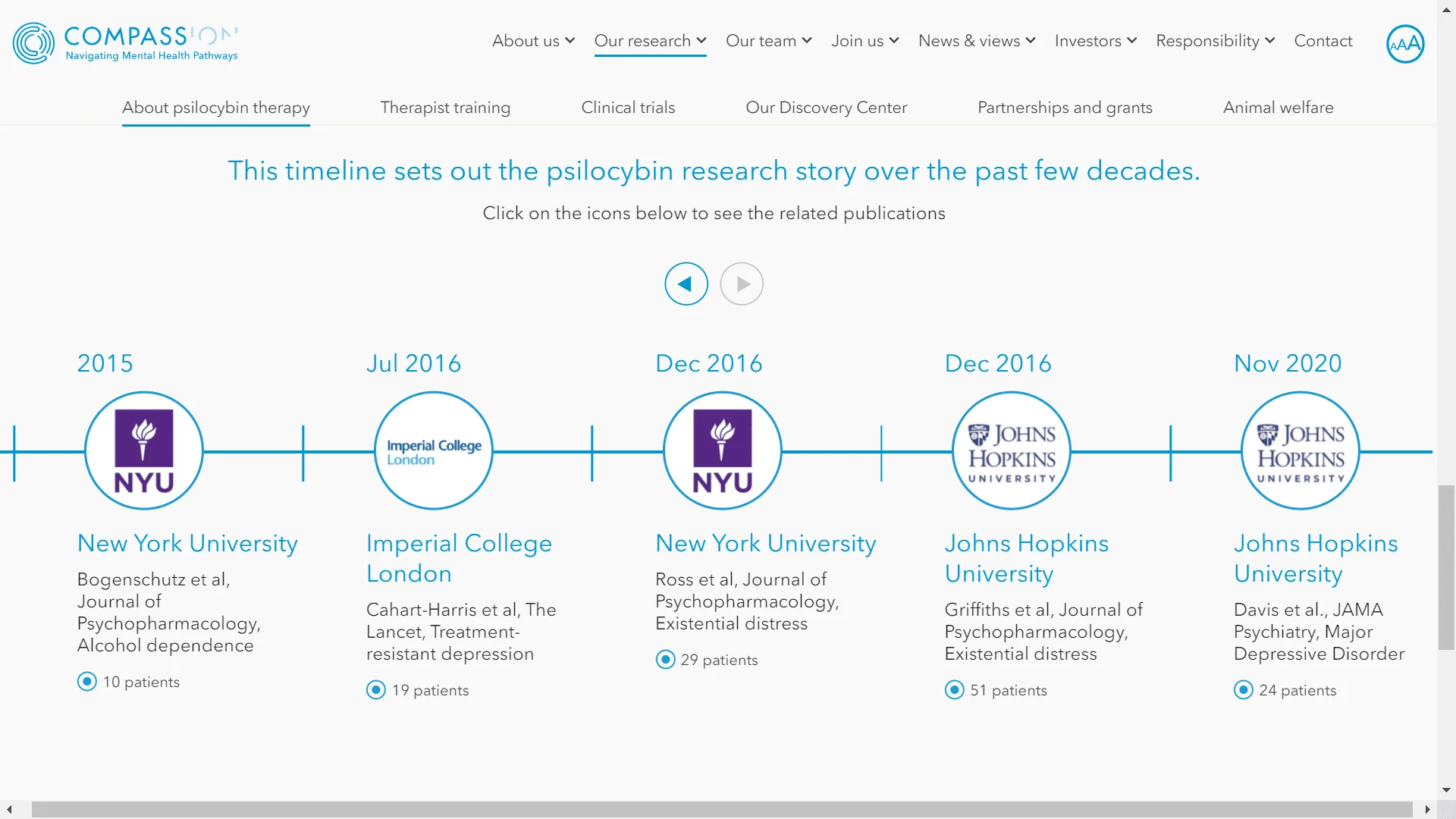Open the 2015 NYU logo publication
The height and width of the screenshot is (819, 1456).
point(144,450)
